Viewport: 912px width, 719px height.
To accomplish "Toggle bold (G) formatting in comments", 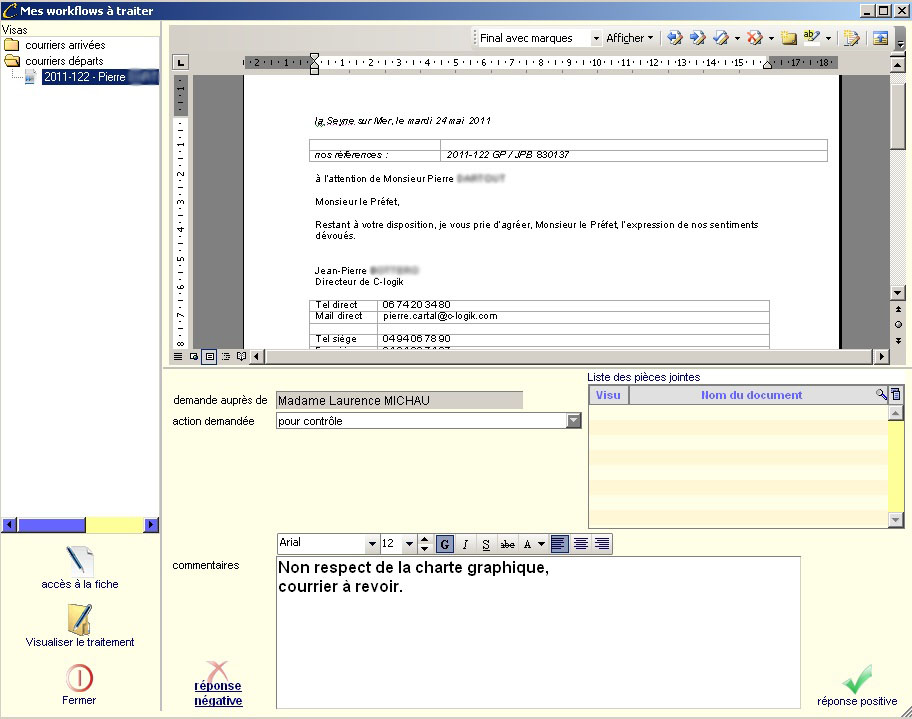I will tap(445, 544).
